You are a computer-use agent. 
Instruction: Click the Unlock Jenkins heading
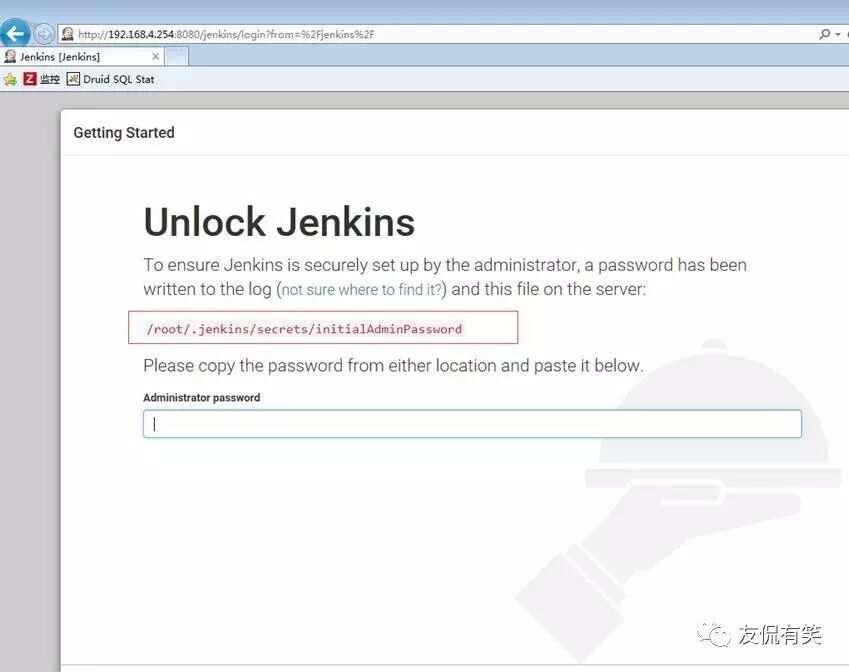[x=279, y=222]
